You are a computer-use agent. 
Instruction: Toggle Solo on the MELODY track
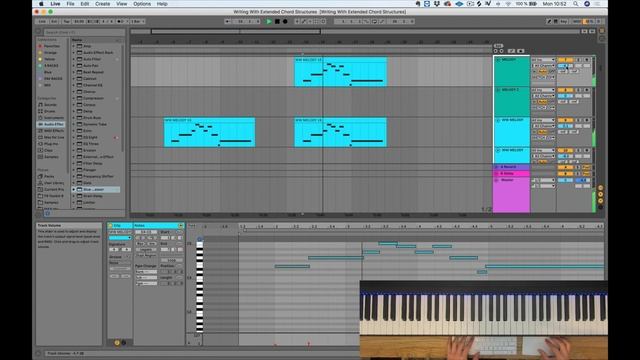click(578, 60)
